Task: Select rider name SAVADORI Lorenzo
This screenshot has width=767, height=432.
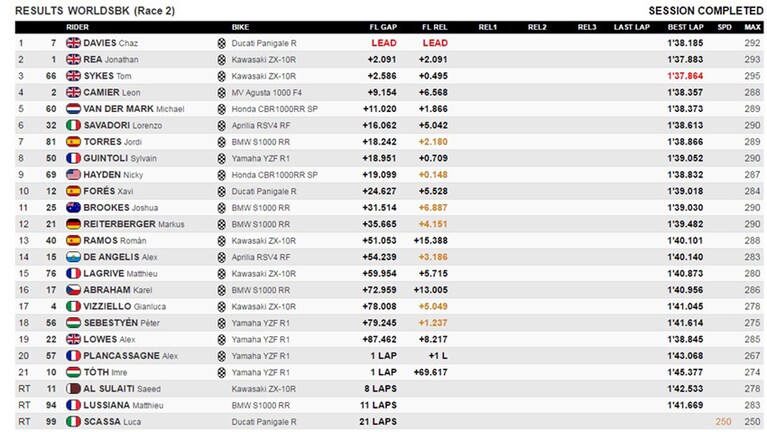Action: [123, 125]
